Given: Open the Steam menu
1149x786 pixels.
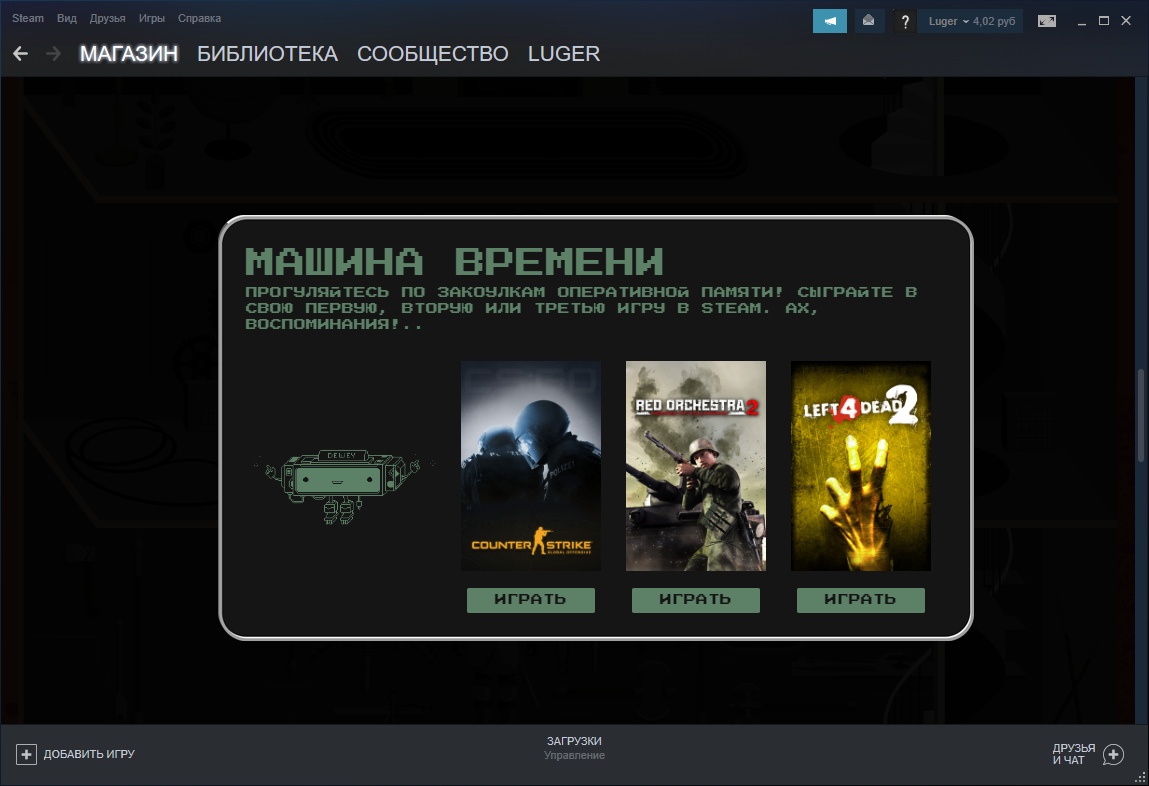Looking at the screenshot, I should (28, 19).
